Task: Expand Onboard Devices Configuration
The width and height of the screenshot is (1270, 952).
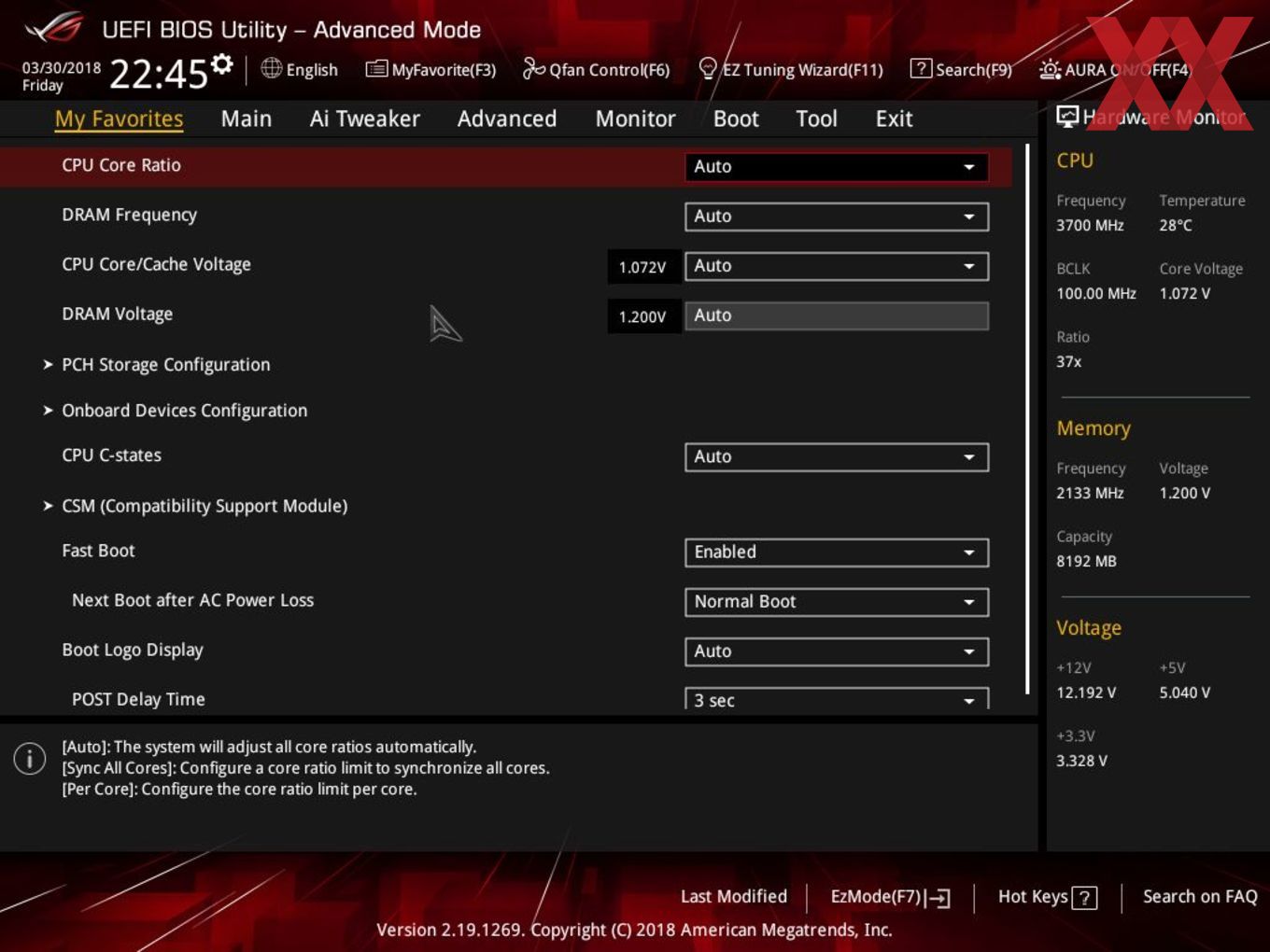Action: click(184, 411)
